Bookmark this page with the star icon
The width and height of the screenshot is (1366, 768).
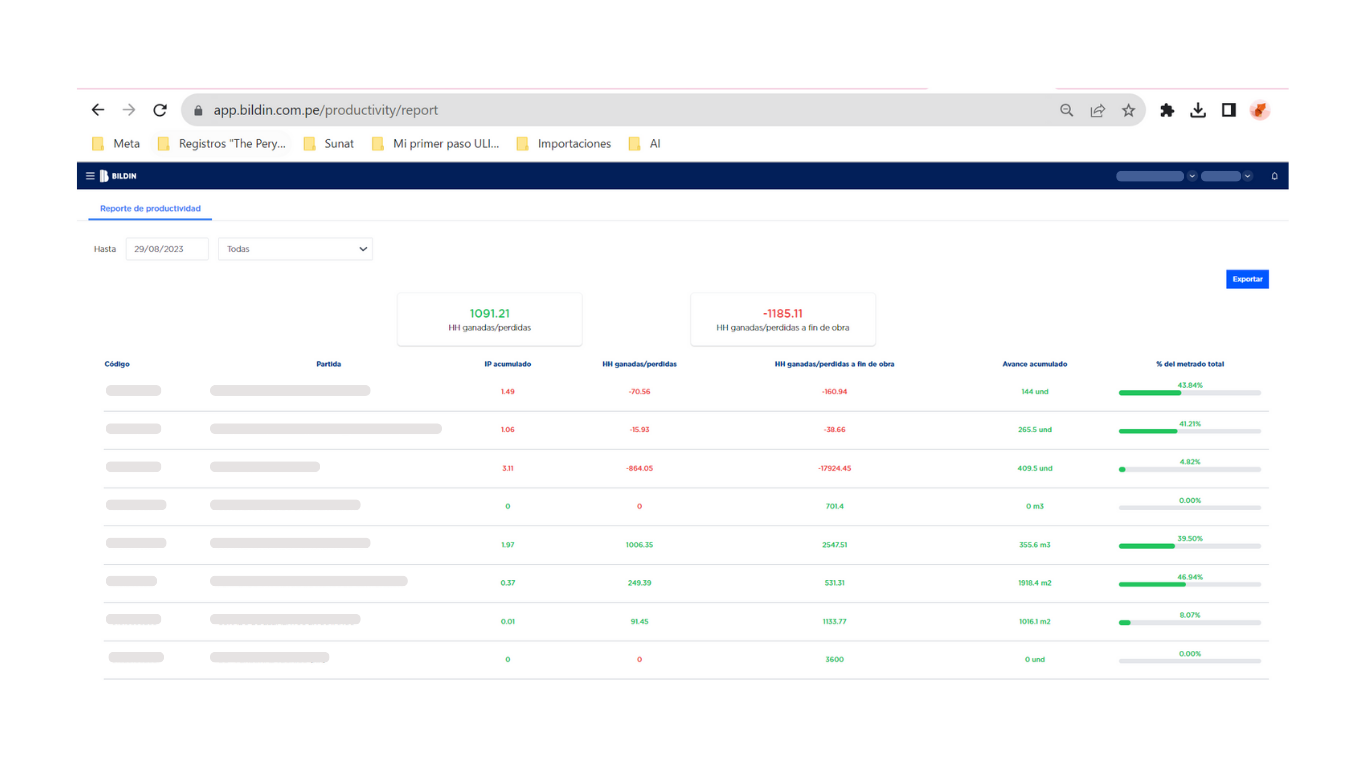[1128, 110]
